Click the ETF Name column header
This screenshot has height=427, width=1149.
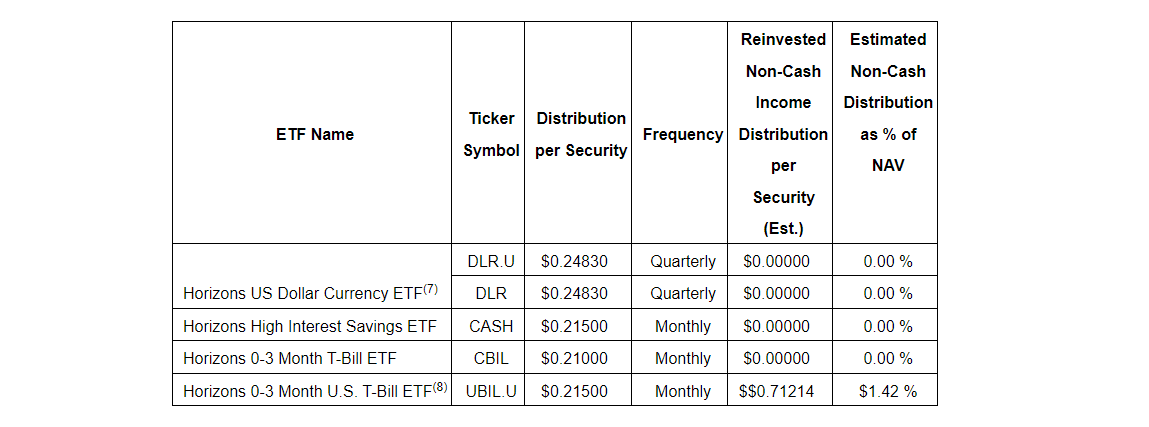pos(314,134)
